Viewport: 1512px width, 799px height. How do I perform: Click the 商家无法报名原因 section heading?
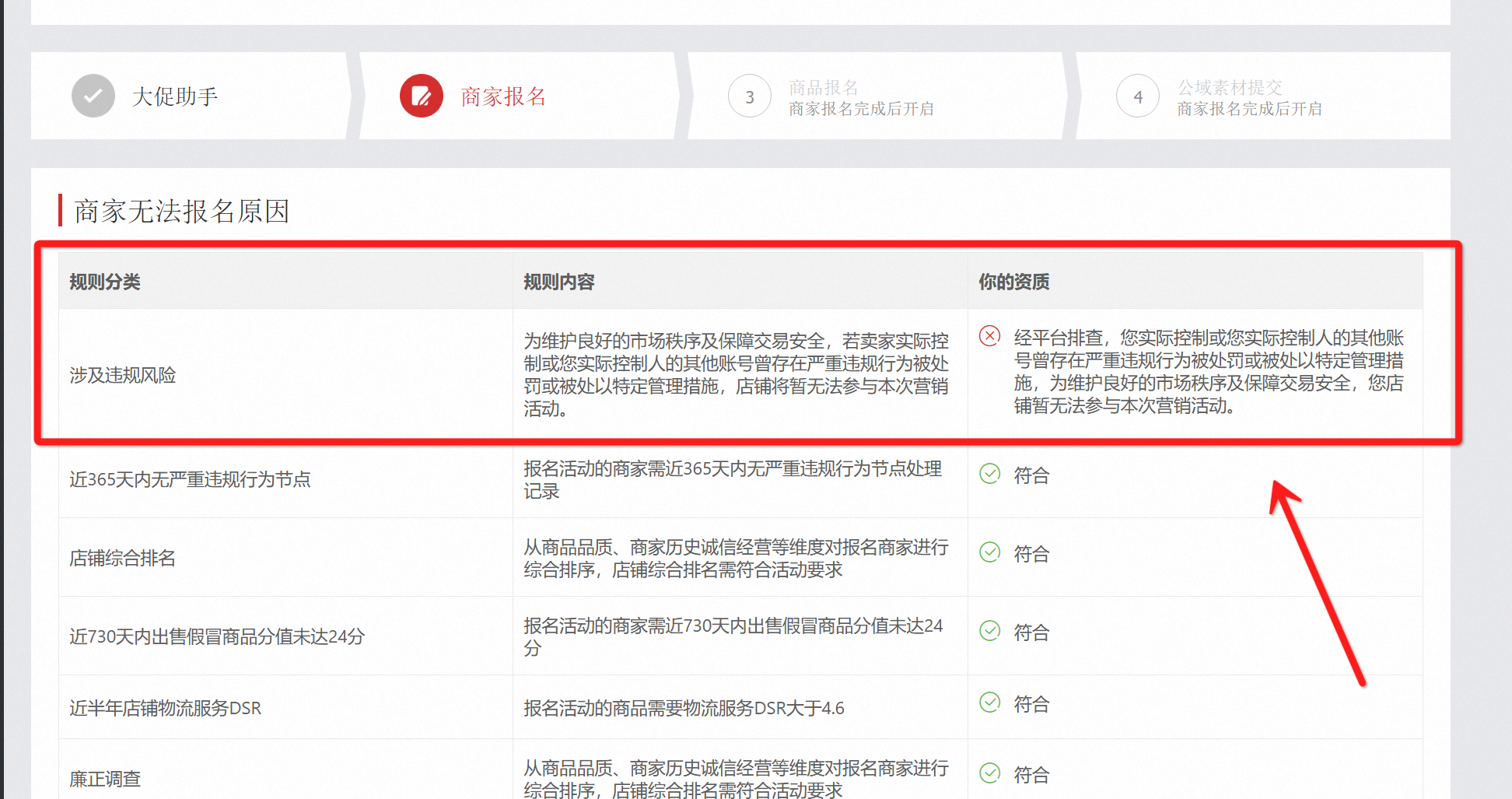point(182,211)
